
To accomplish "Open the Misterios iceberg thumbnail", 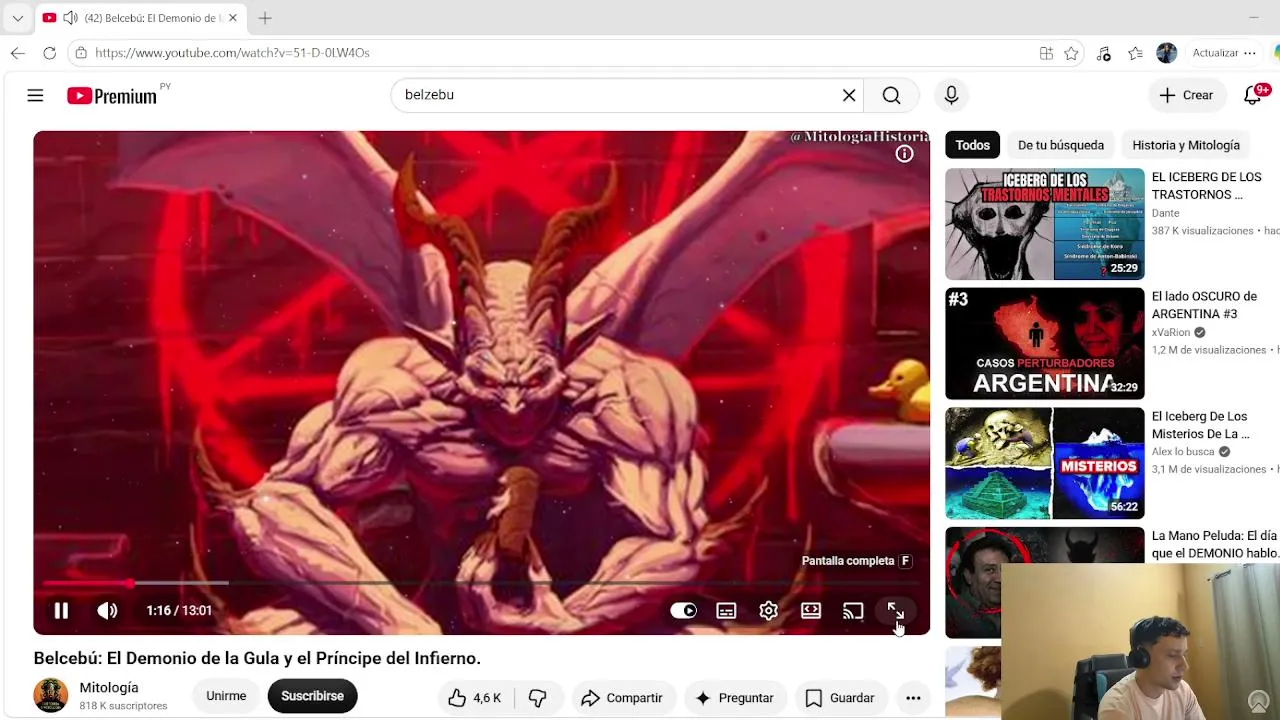I will [x=1044, y=463].
